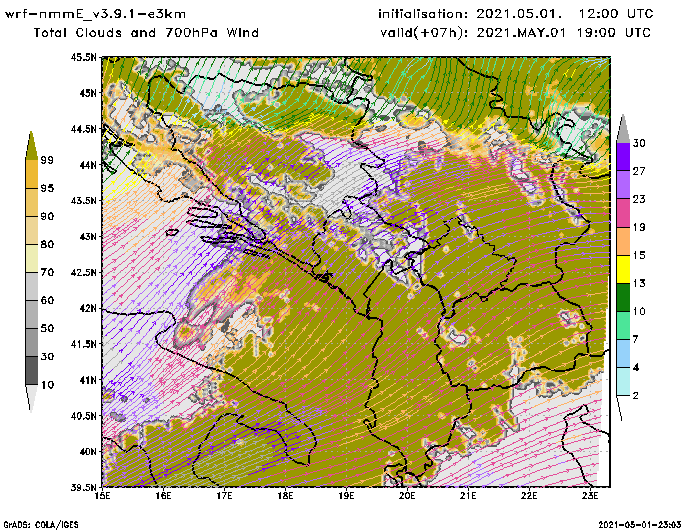The height and width of the screenshot is (530, 700).
Task: Click the '15' wind legend label
Action: tap(639, 255)
